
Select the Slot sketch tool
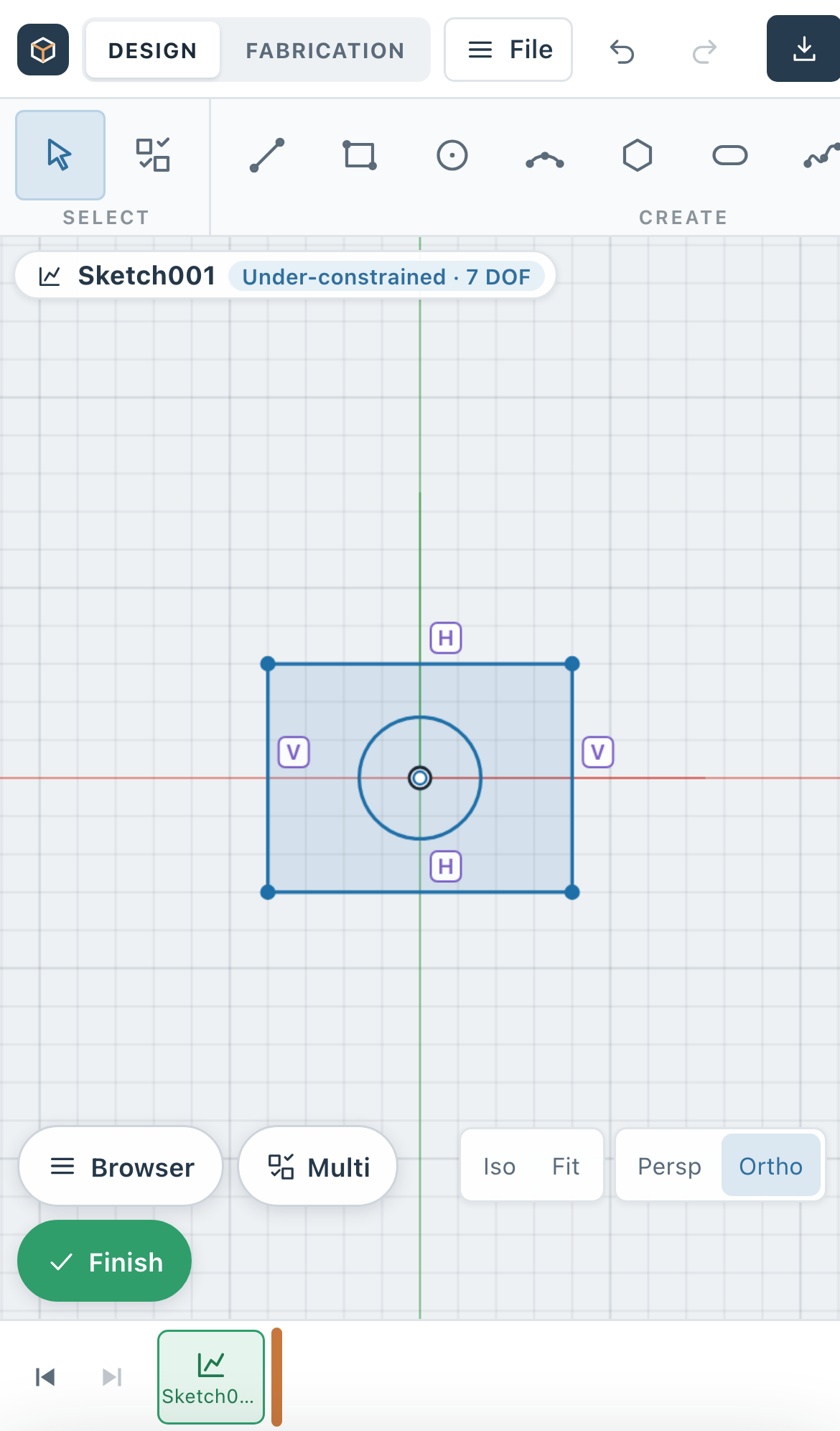click(730, 155)
